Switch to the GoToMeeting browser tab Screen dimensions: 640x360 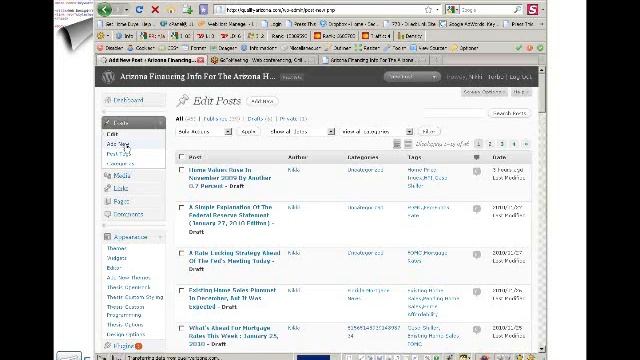click(262, 60)
